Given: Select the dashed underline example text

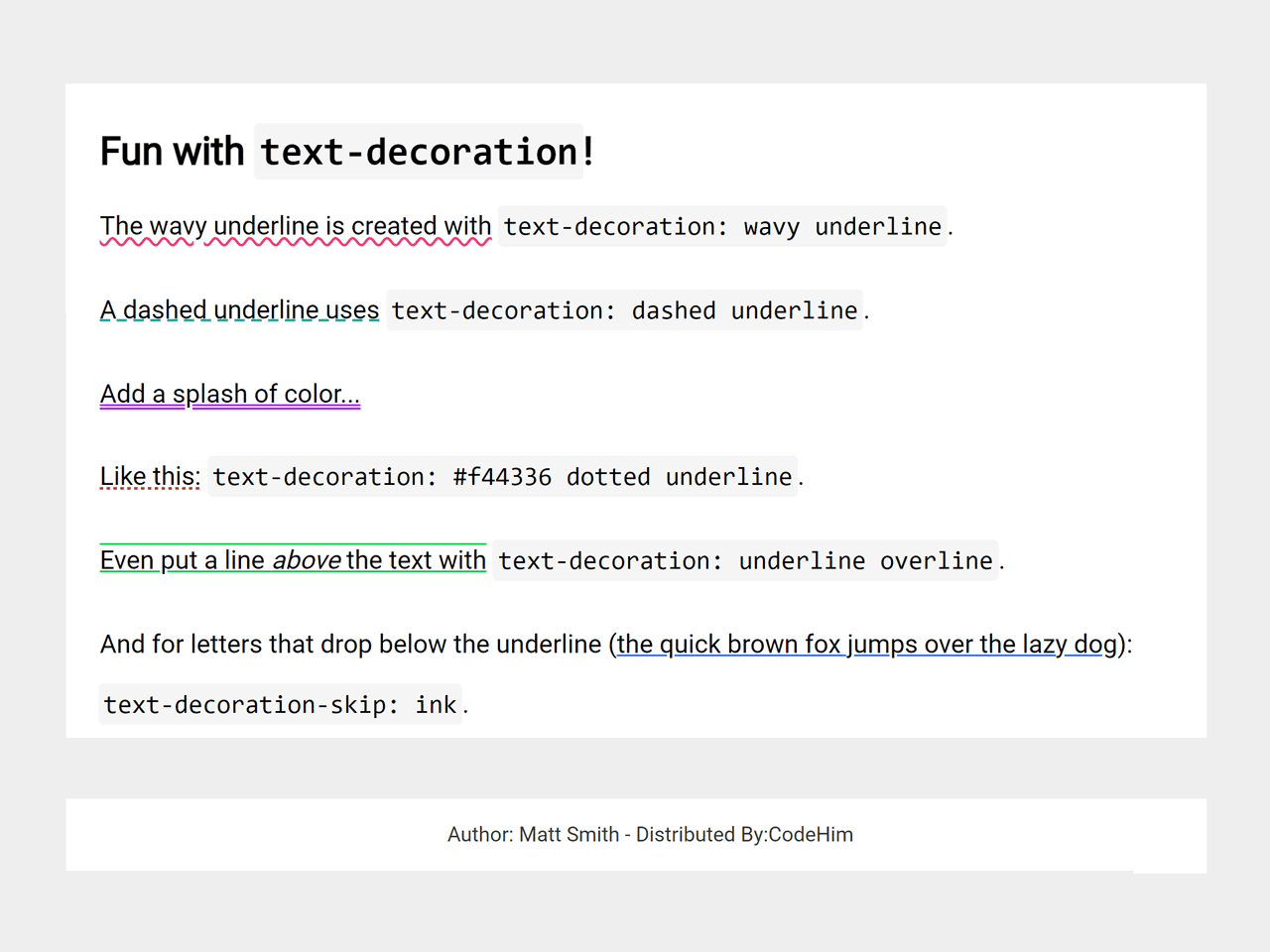Looking at the screenshot, I should tap(238, 309).
